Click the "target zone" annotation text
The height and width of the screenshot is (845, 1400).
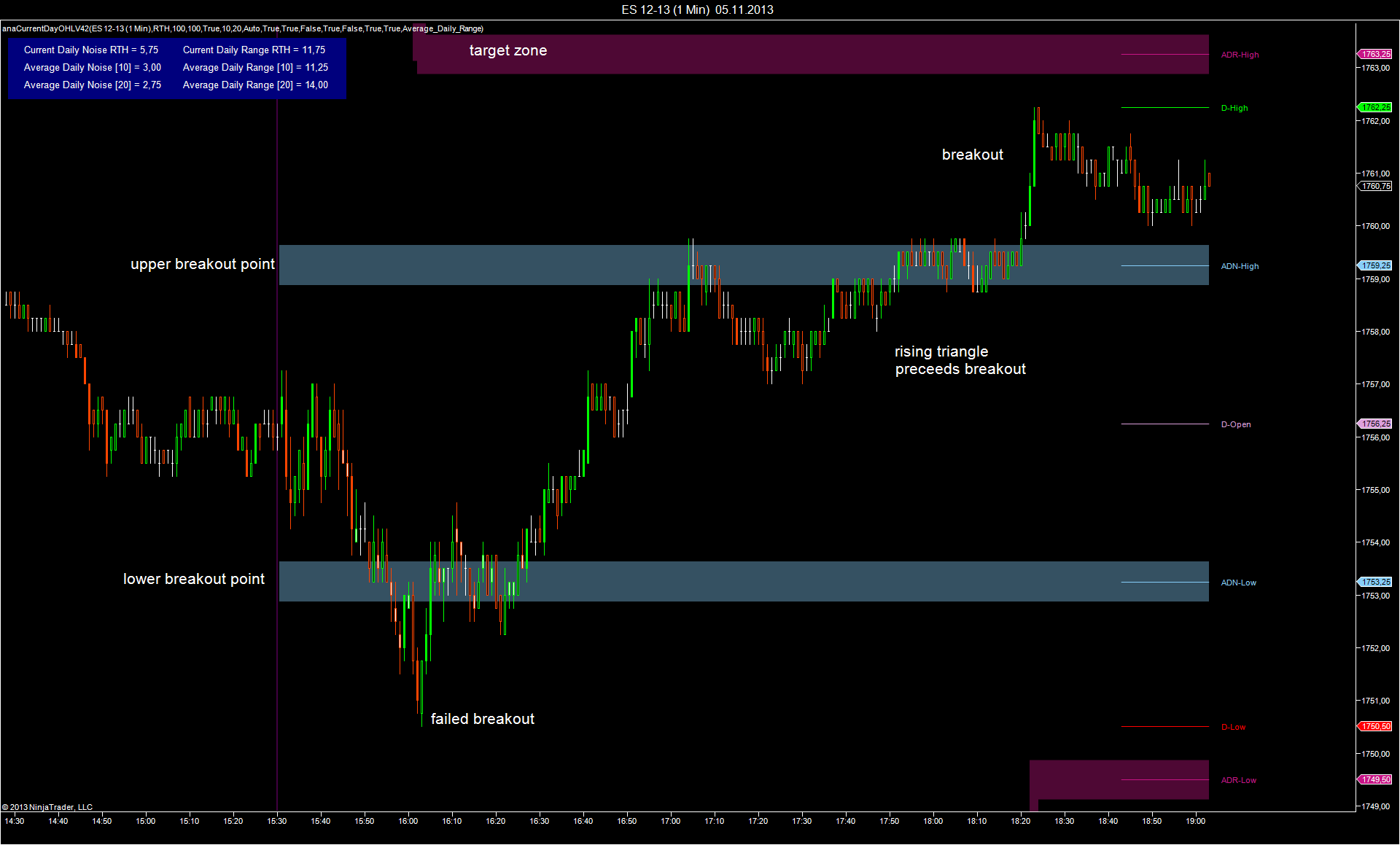(508, 50)
